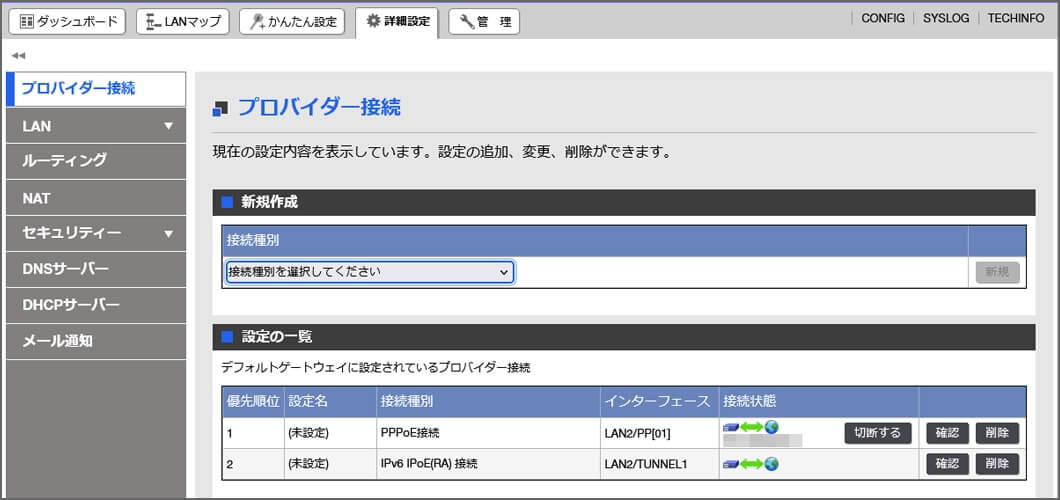Open DHCPサーバー in sidebar

pyautogui.click(x=95, y=305)
